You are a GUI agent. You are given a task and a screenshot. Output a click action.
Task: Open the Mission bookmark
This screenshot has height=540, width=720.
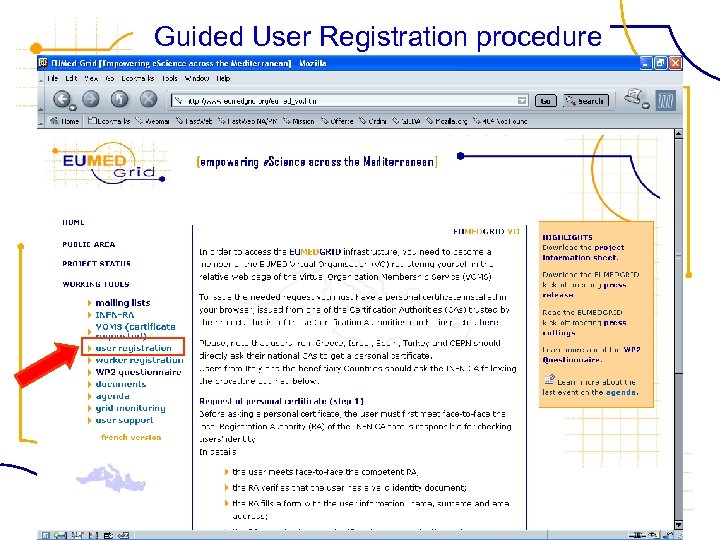click(x=298, y=121)
